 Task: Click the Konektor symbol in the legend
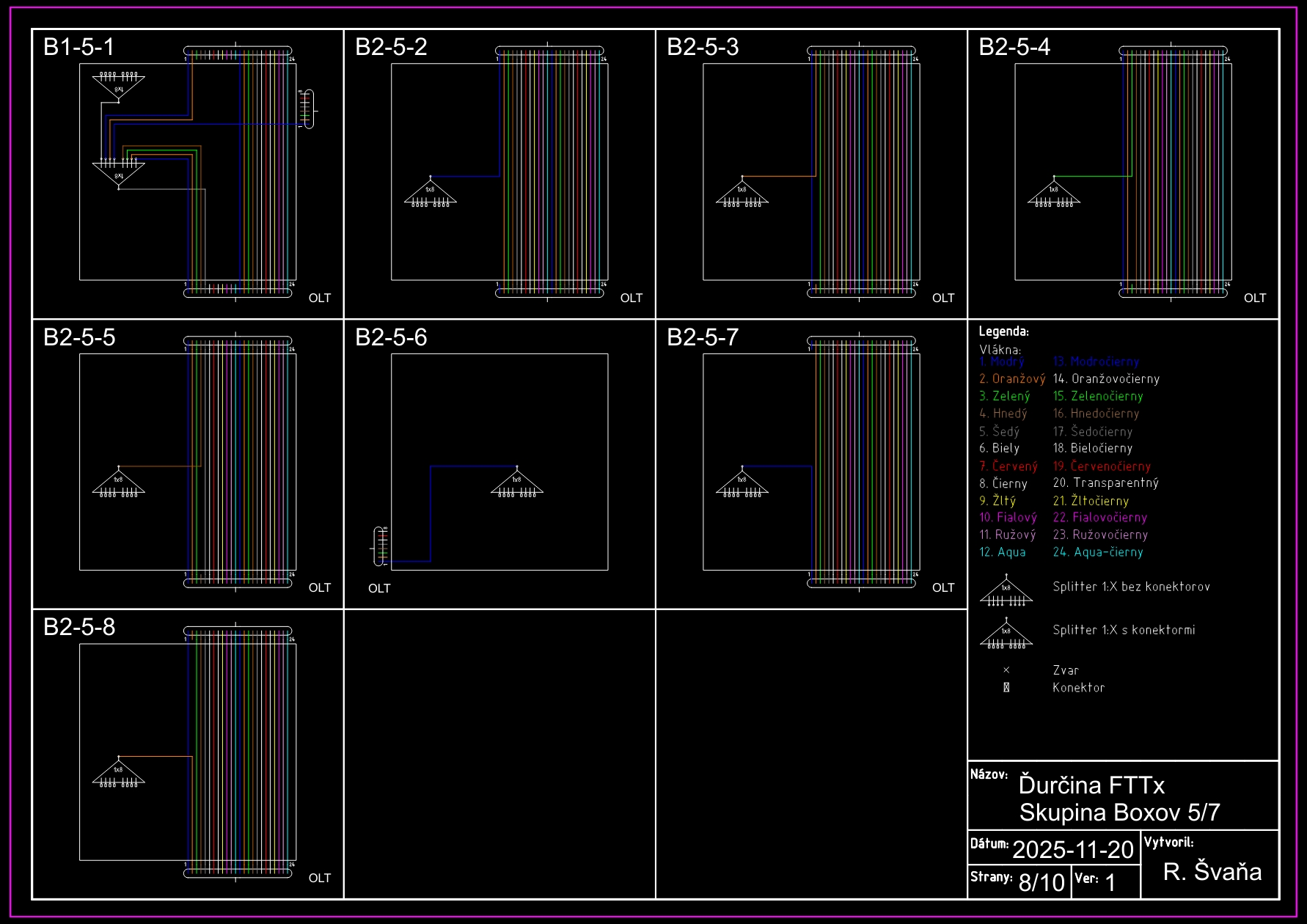point(1006,688)
